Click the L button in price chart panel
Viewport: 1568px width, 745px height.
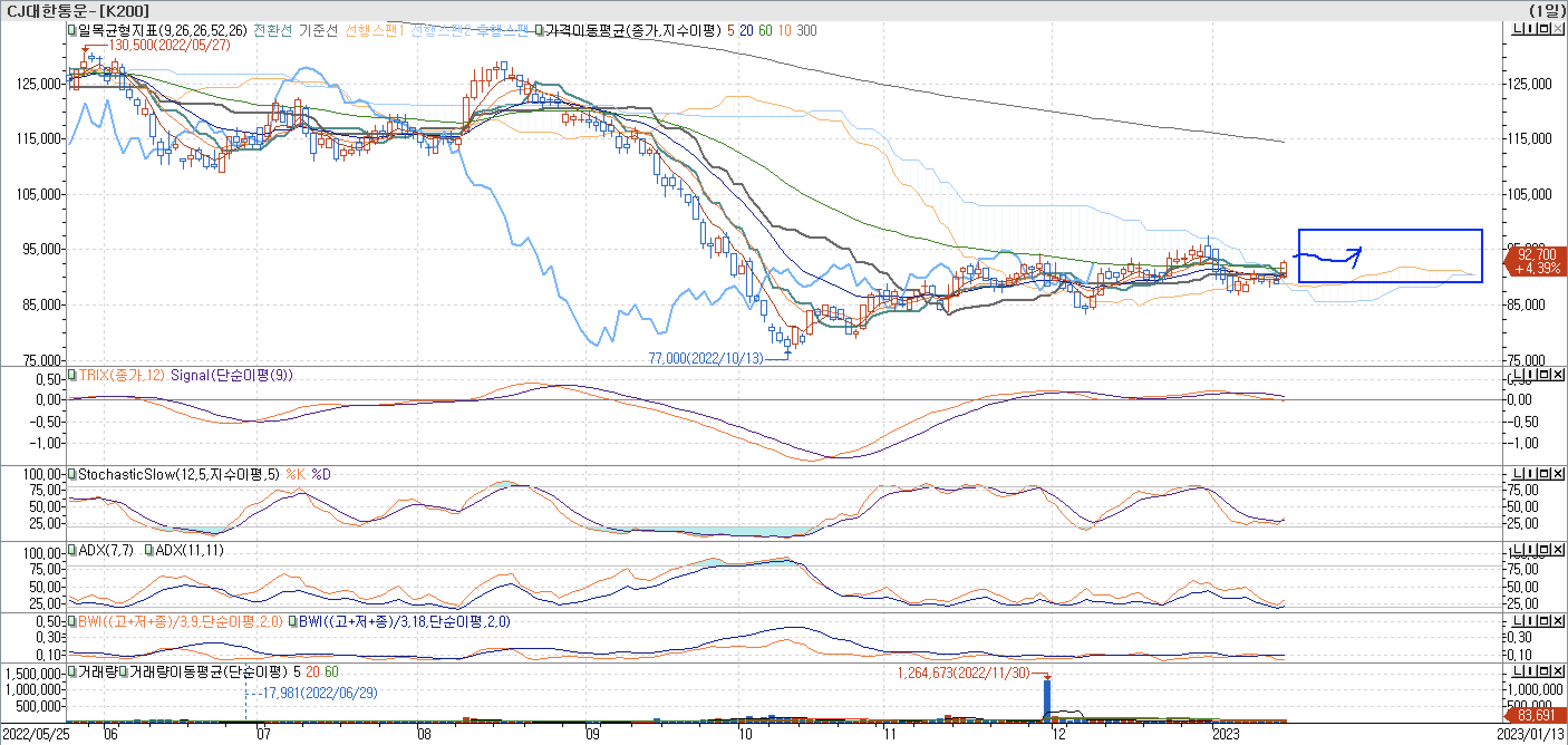(x=1517, y=28)
